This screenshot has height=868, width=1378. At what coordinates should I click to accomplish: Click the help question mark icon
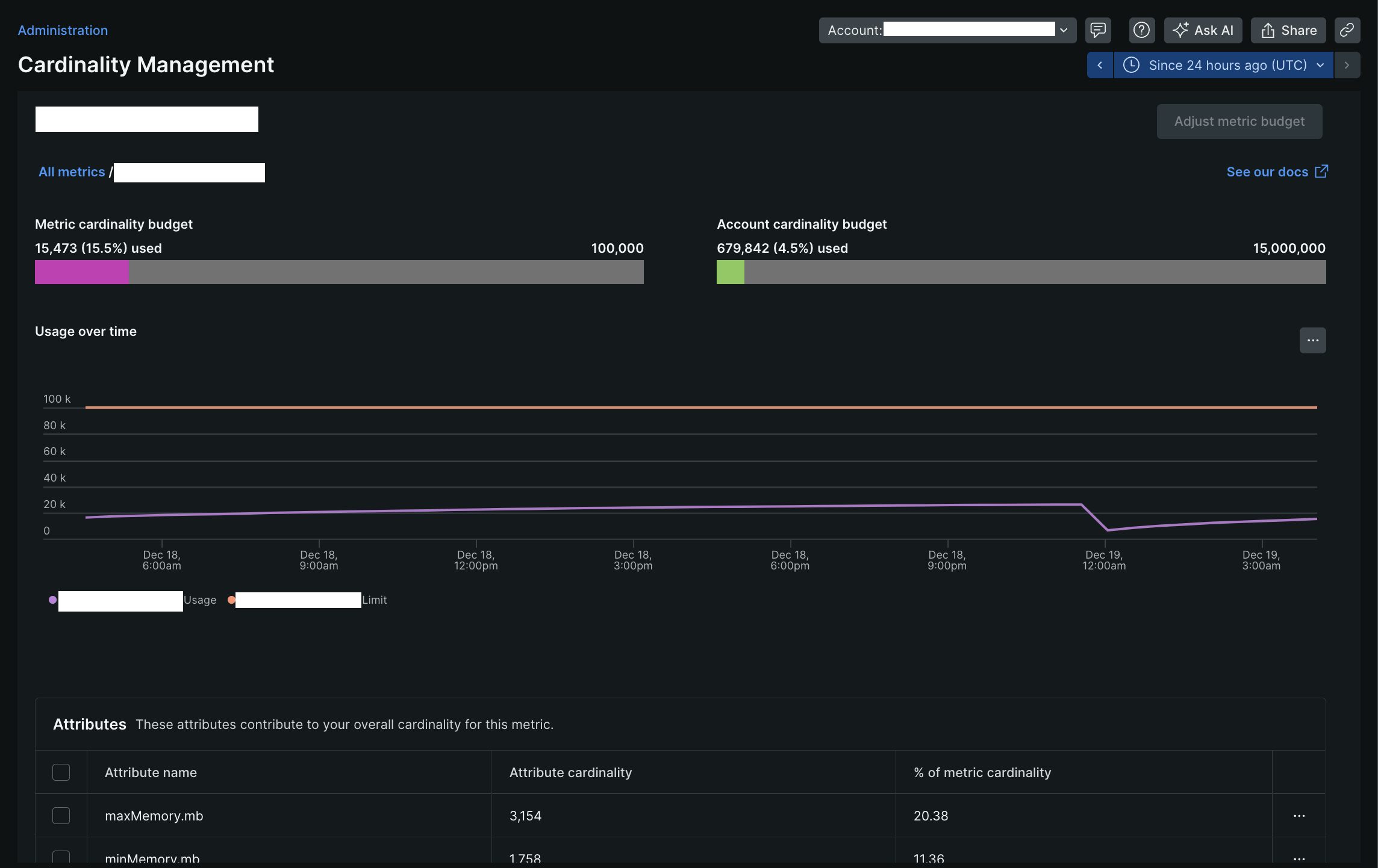(x=1141, y=30)
